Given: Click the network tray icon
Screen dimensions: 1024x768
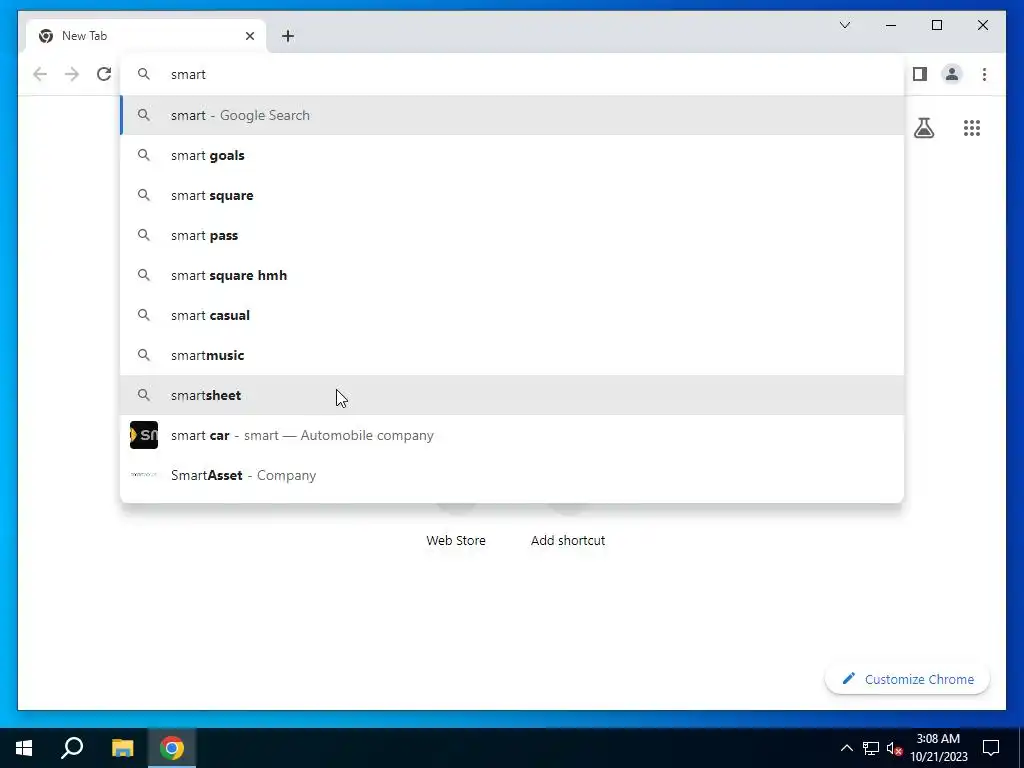Looking at the screenshot, I should pyautogui.click(x=871, y=748).
